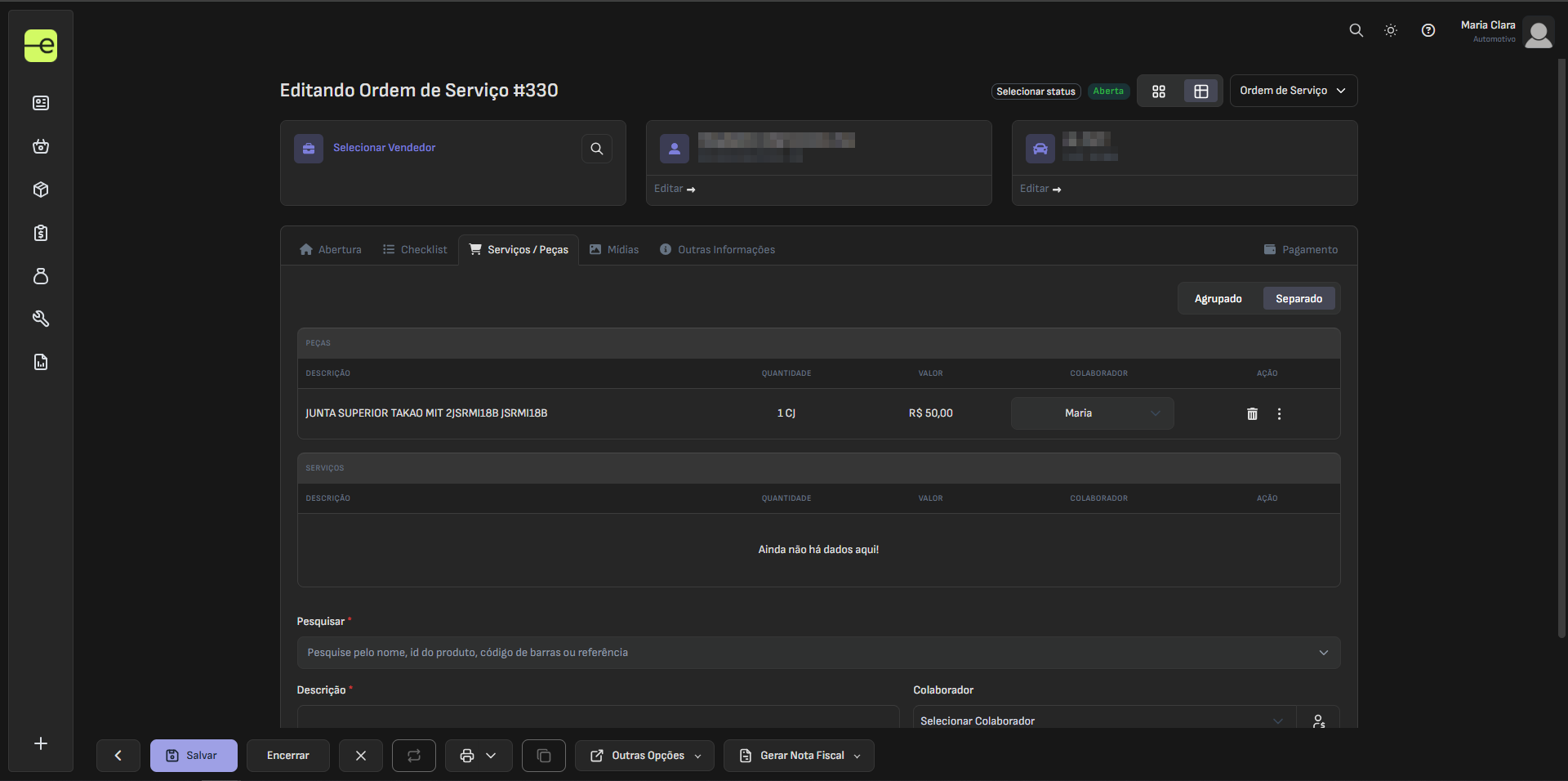Open the help question mark icon
1568x781 pixels.
click(x=1428, y=30)
